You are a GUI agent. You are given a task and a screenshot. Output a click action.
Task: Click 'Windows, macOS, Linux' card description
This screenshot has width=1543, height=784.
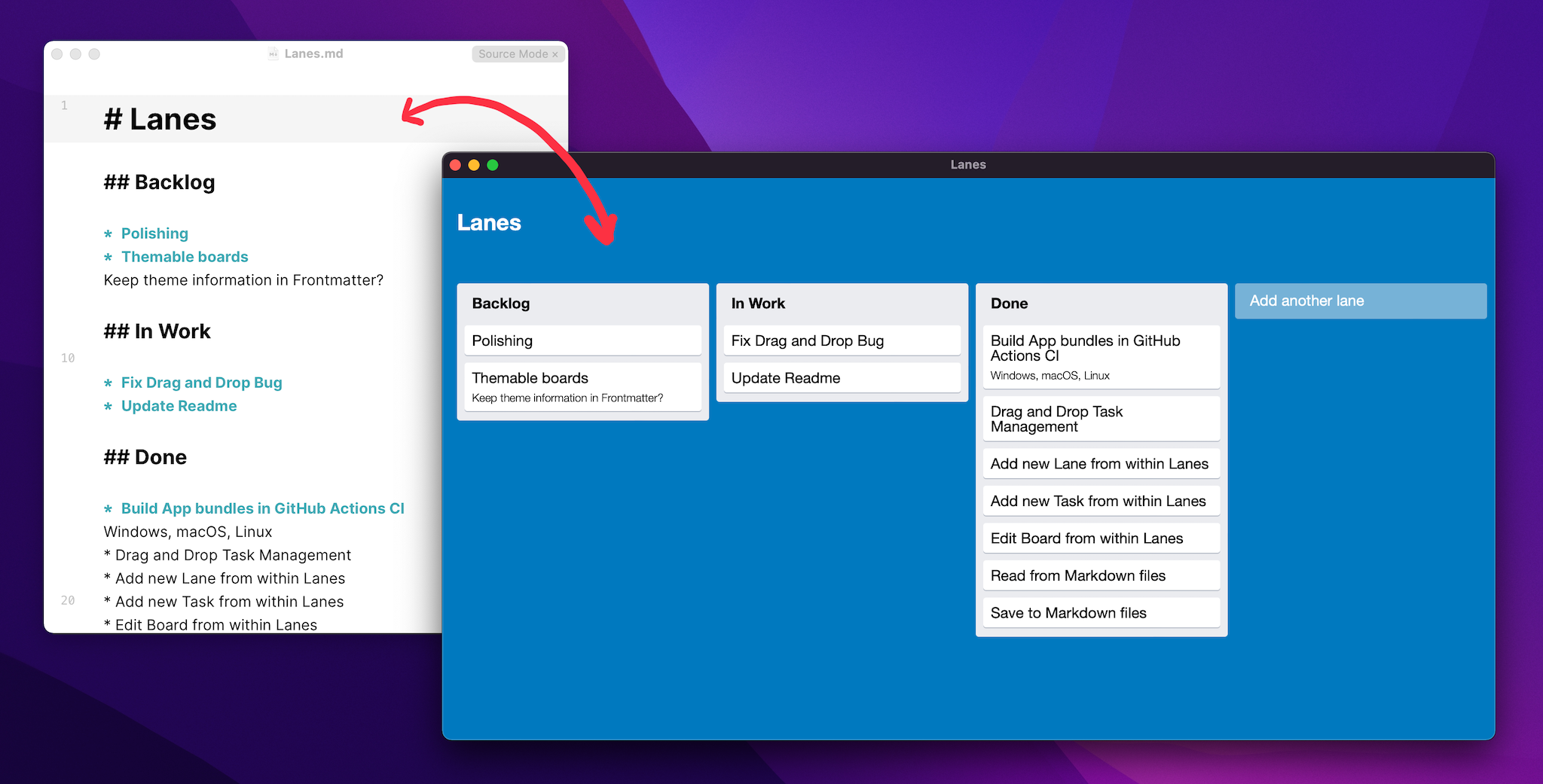1050,376
